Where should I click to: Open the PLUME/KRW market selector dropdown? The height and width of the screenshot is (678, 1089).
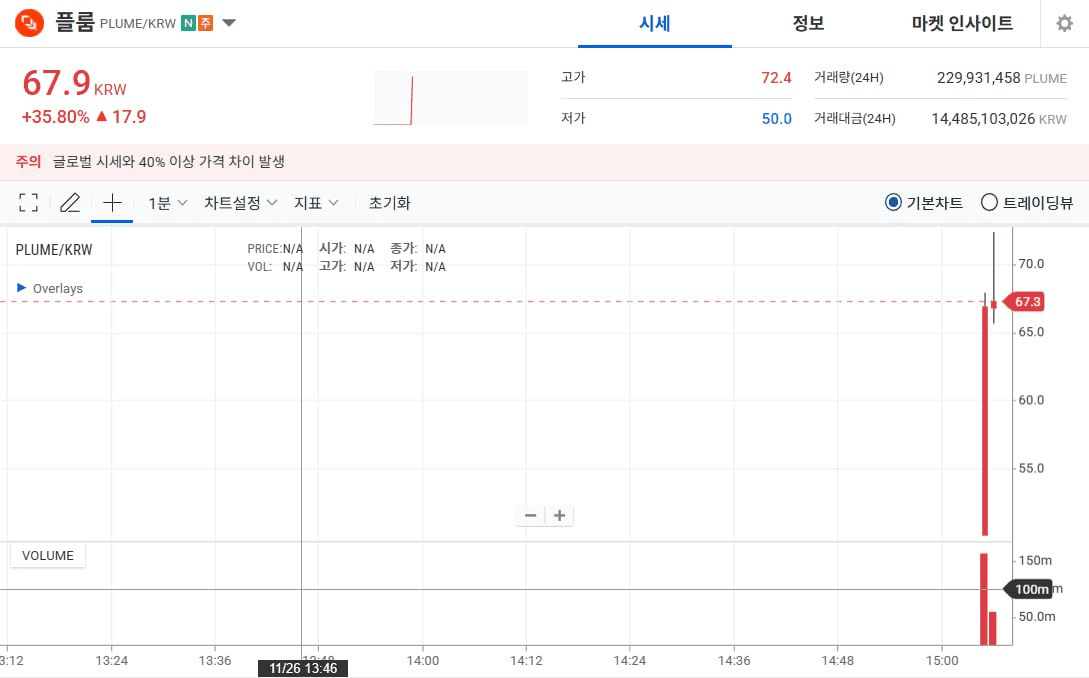(229, 23)
